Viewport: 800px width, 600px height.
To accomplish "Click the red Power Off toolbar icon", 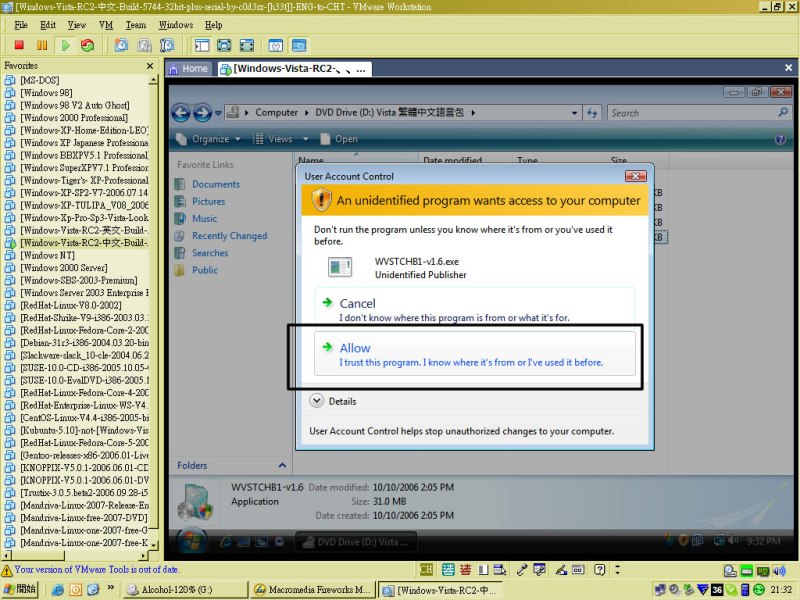I will tap(19, 45).
